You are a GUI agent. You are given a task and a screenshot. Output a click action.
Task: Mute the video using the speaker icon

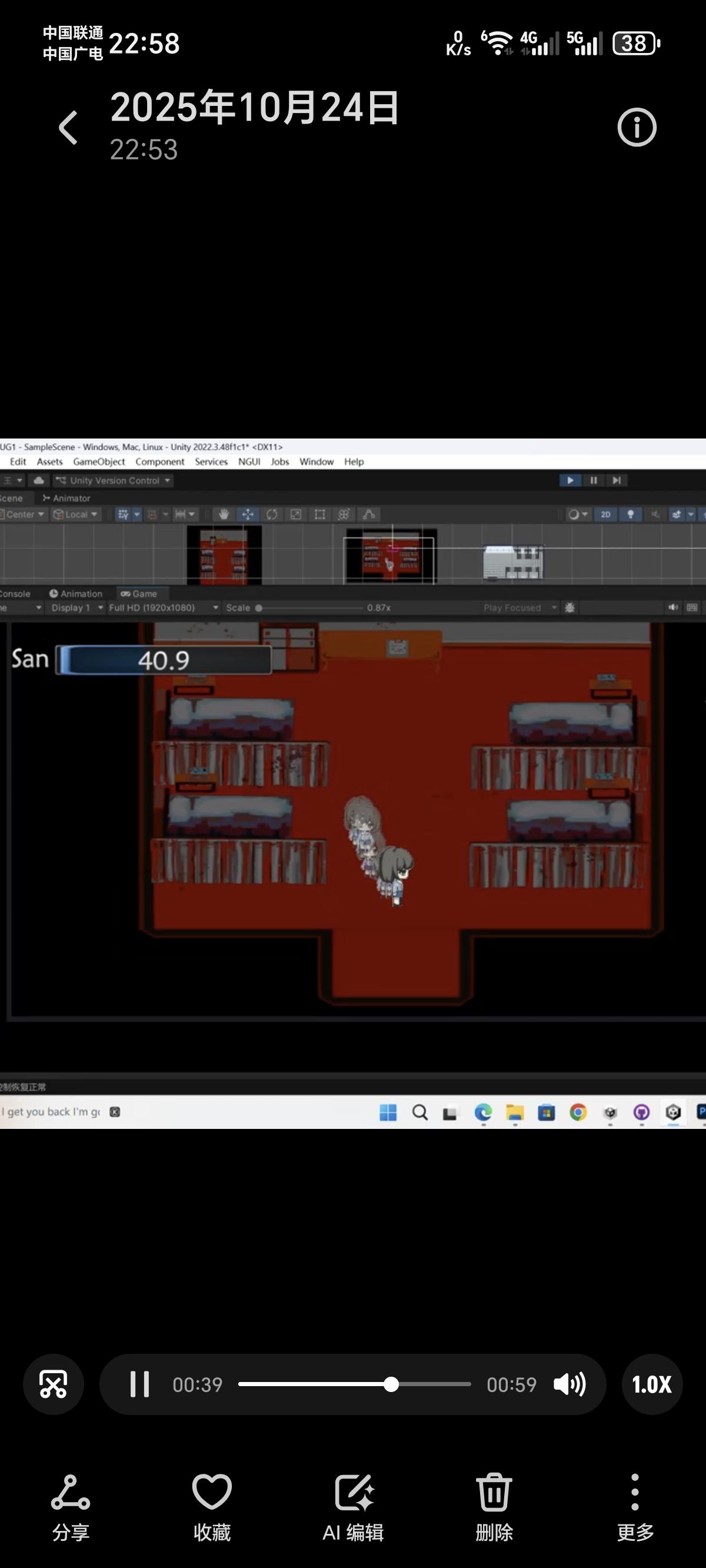pyautogui.click(x=569, y=1384)
